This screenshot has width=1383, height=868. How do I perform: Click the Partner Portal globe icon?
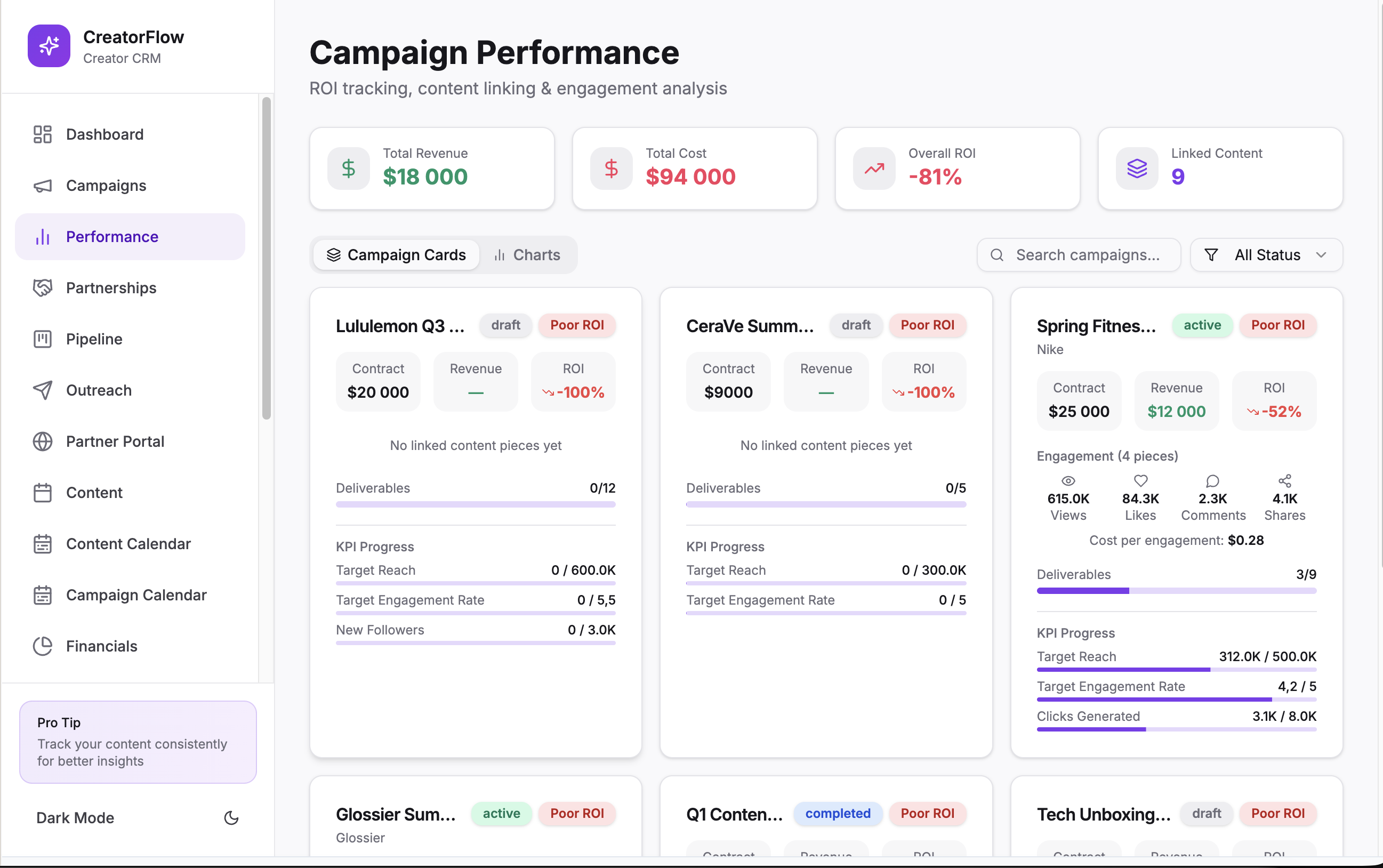tap(43, 441)
